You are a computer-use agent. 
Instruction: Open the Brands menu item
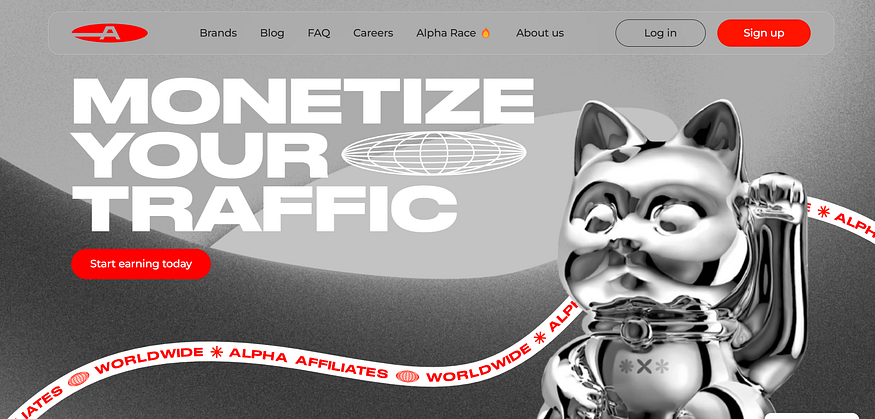pos(218,33)
